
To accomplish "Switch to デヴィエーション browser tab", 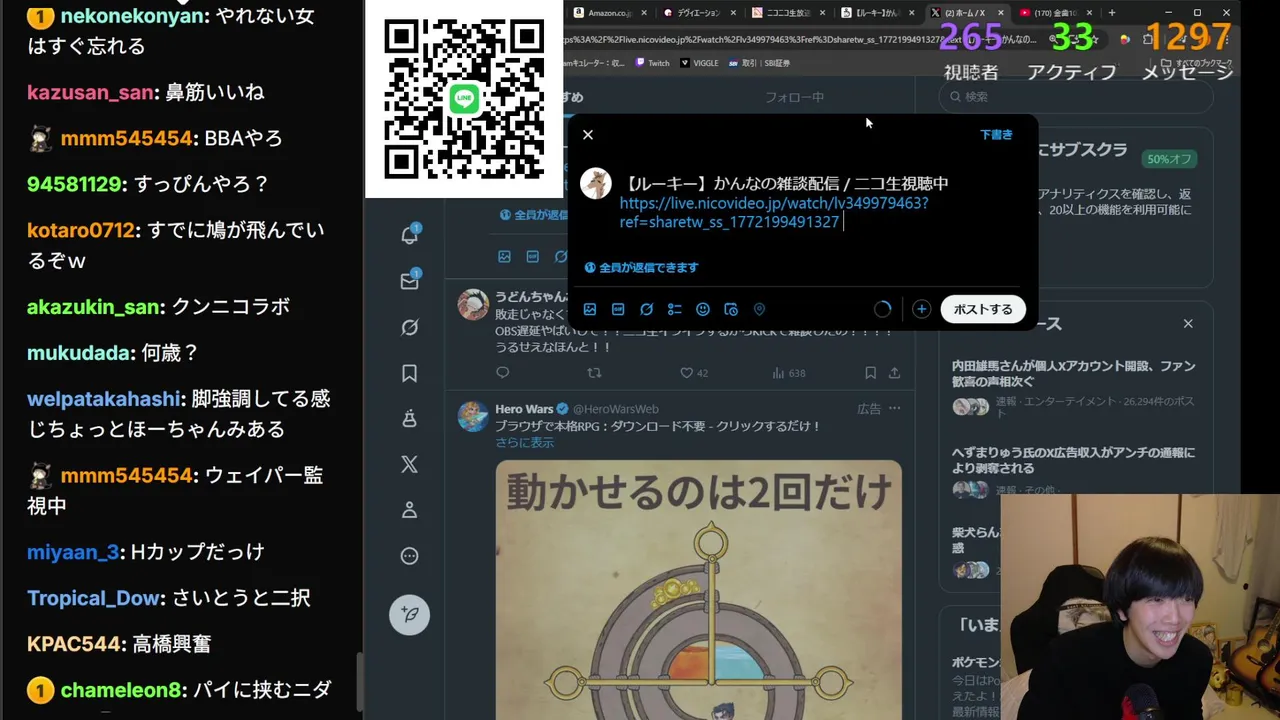I will click(698, 13).
